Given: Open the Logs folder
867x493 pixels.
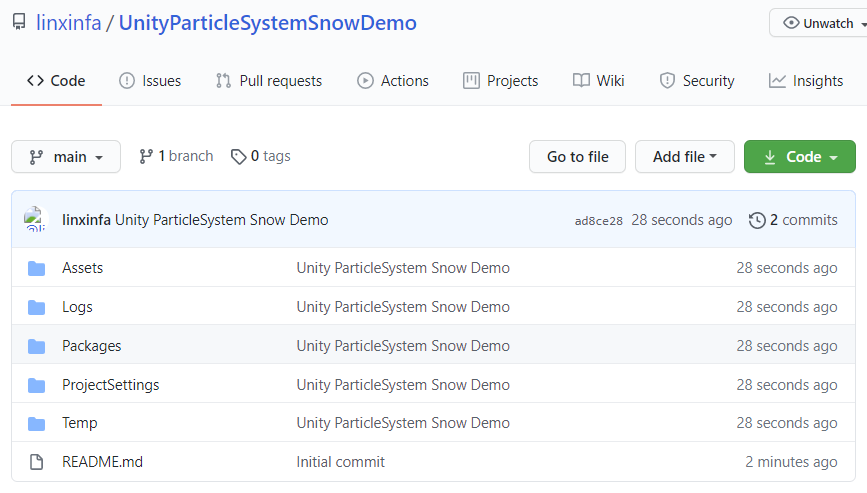Looking at the screenshot, I should (77, 307).
